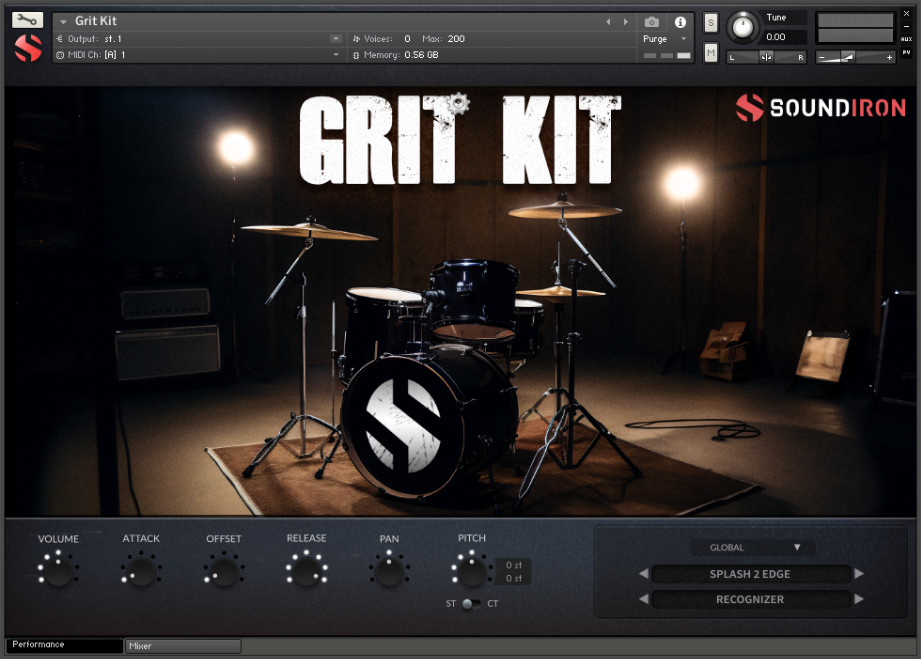Close the instrument with the X button
The width and height of the screenshot is (921, 659).
pyautogui.click(x=906, y=14)
